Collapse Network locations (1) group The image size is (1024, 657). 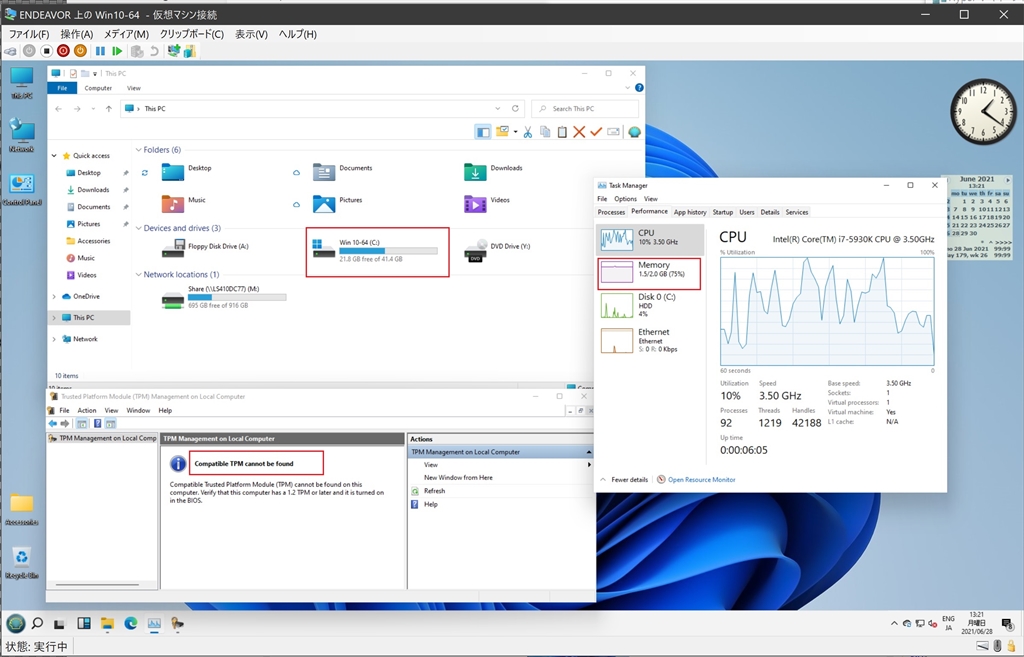tap(138, 274)
